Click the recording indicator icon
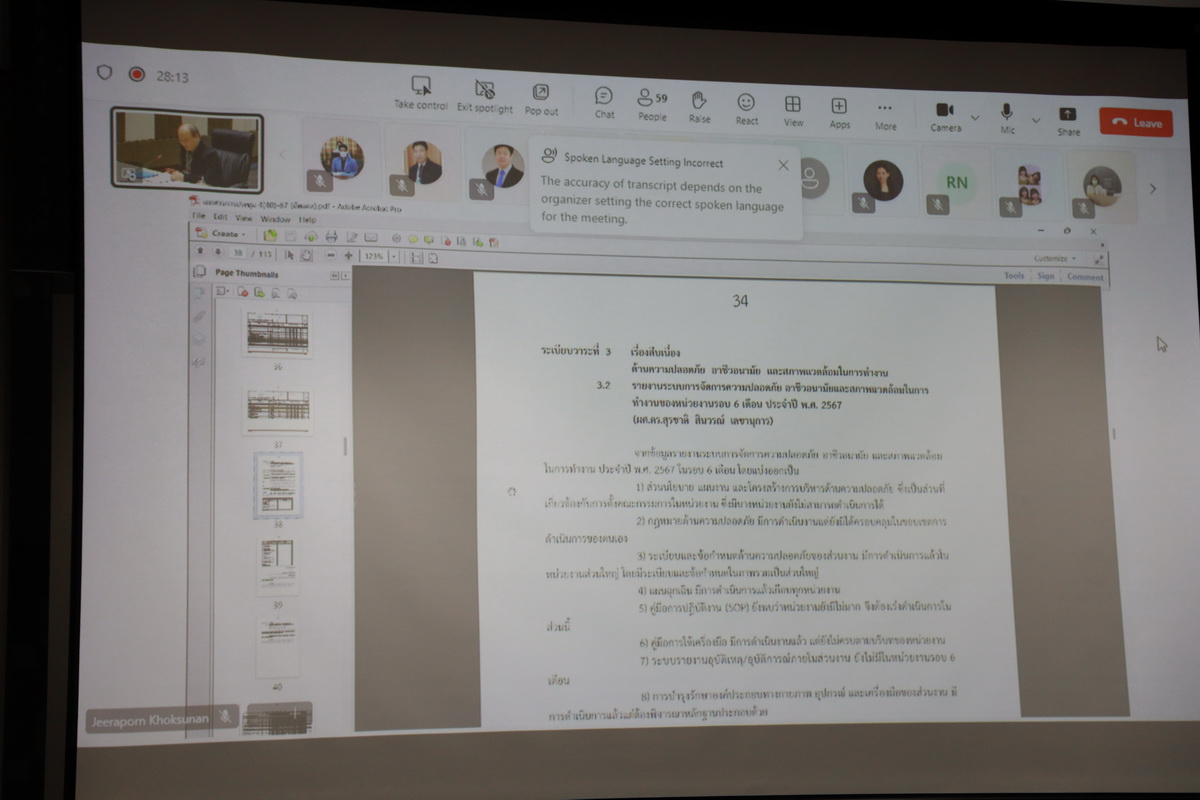 (137, 74)
